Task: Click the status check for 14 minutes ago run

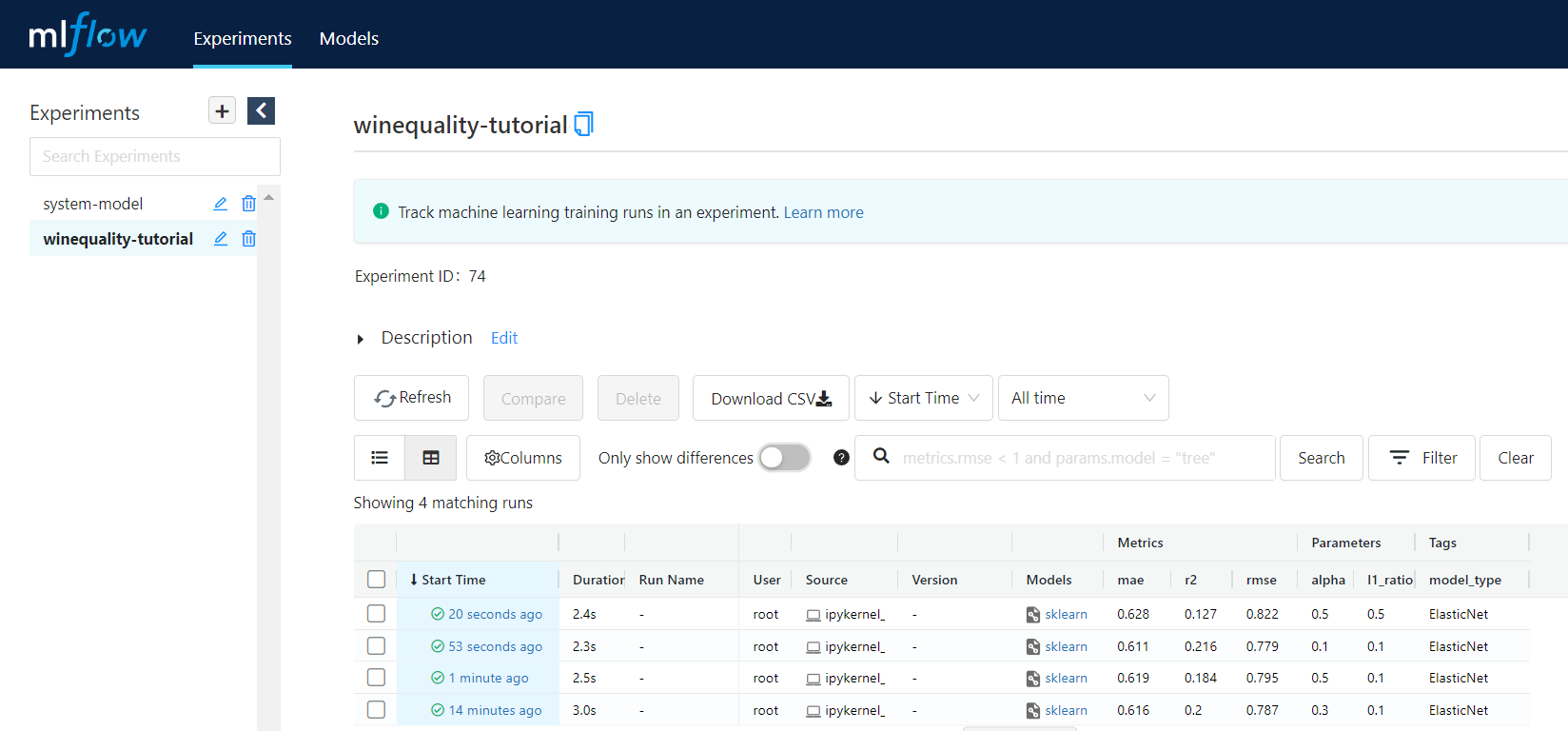Action: (x=438, y=710)
